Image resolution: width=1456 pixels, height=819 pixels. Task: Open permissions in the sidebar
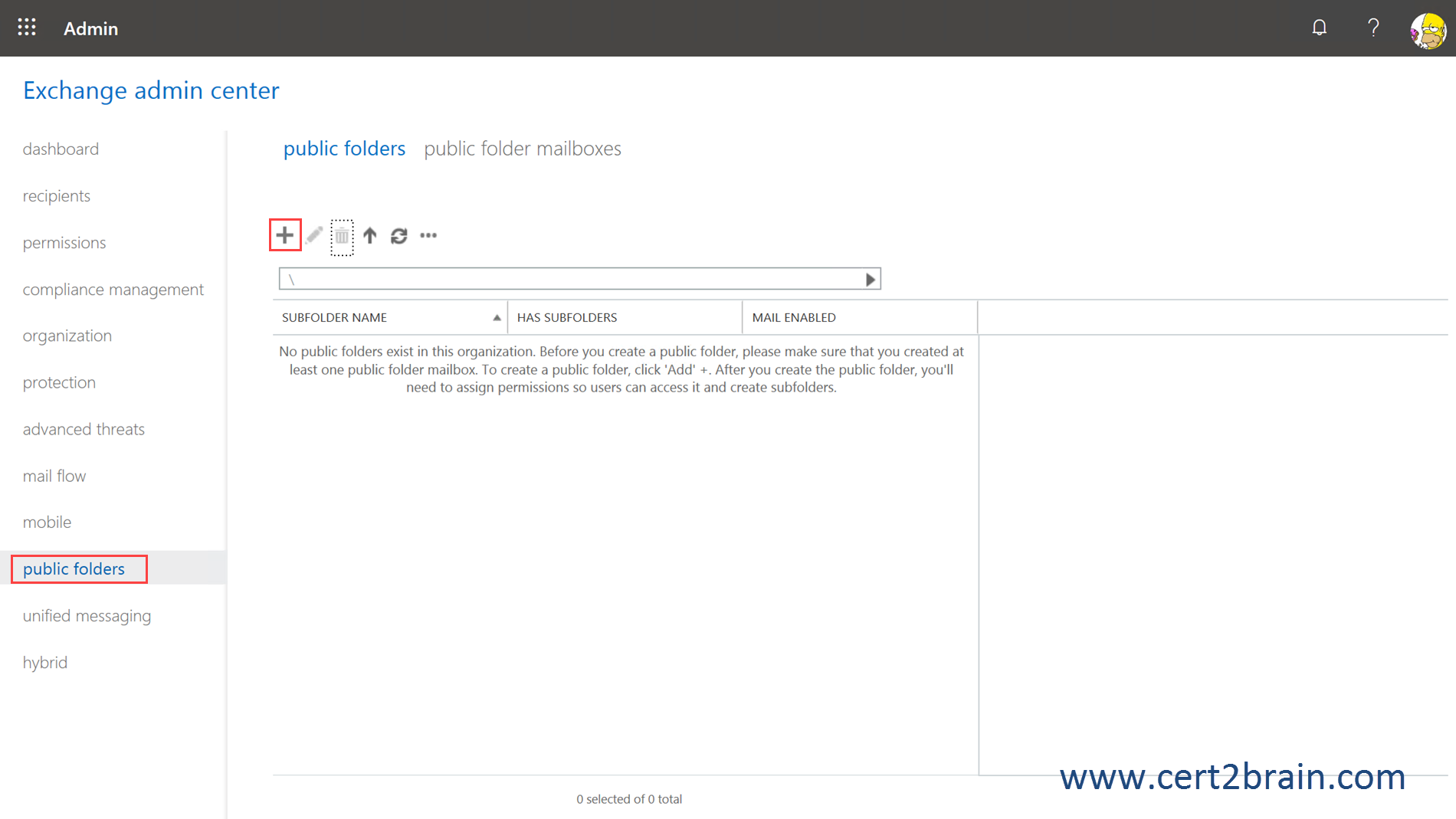pos(64,243)
